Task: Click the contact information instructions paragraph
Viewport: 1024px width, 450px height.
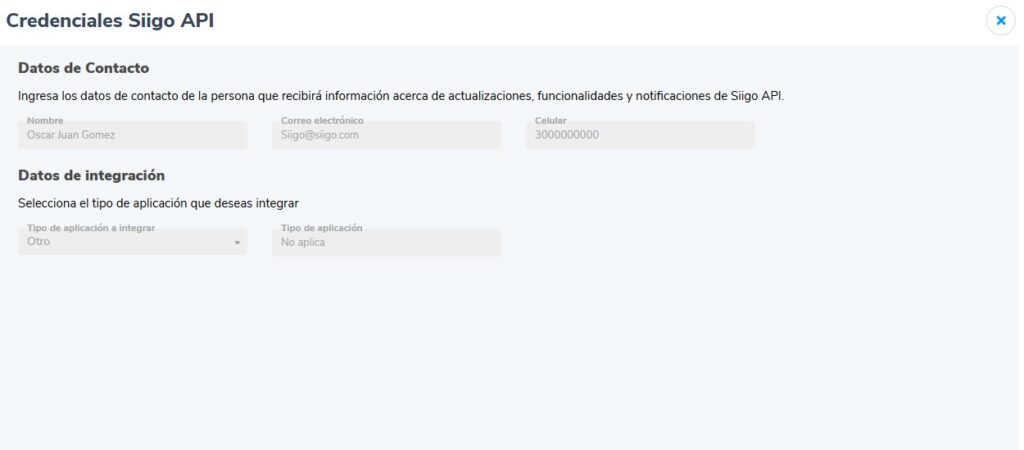Action: point(400,97)
